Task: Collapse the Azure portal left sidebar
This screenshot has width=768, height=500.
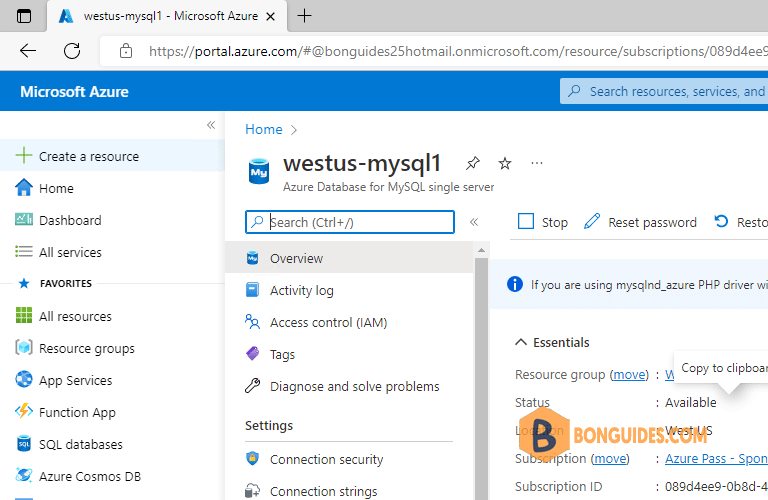Action: click(x=211, y=125)
